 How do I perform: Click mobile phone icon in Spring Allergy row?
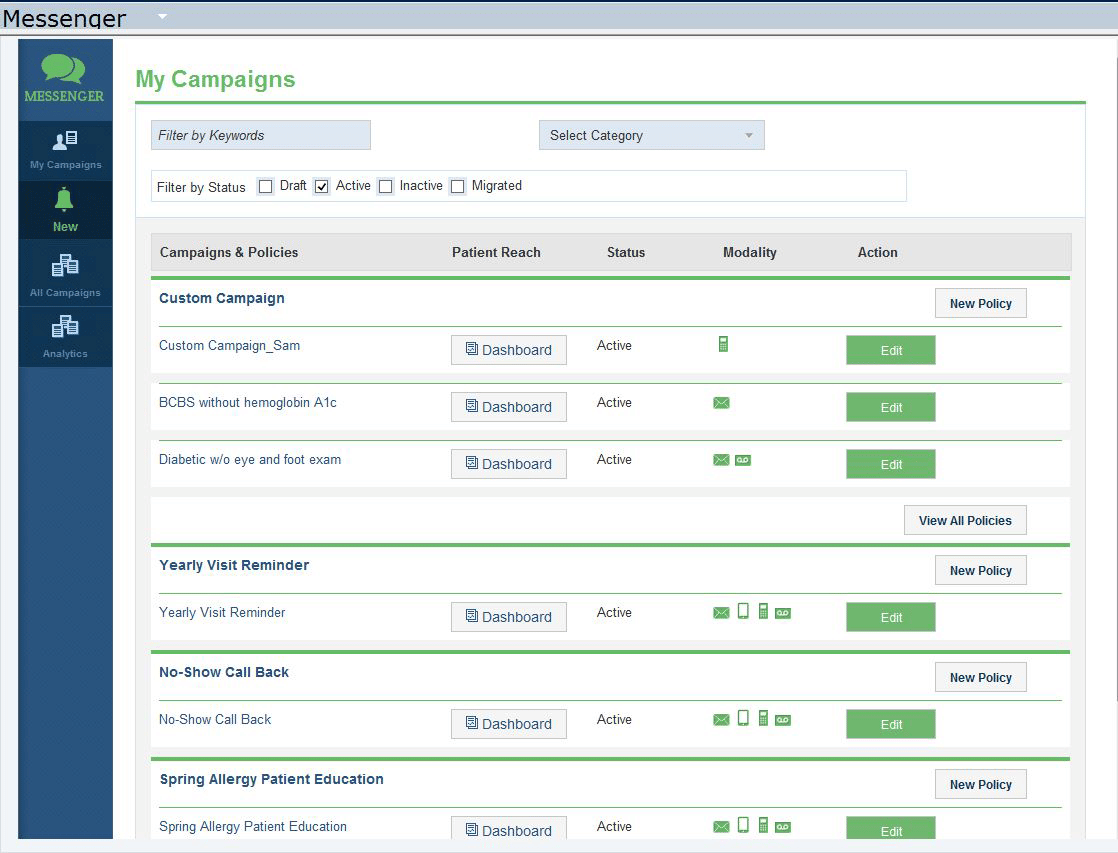click(x=743, y=825)
